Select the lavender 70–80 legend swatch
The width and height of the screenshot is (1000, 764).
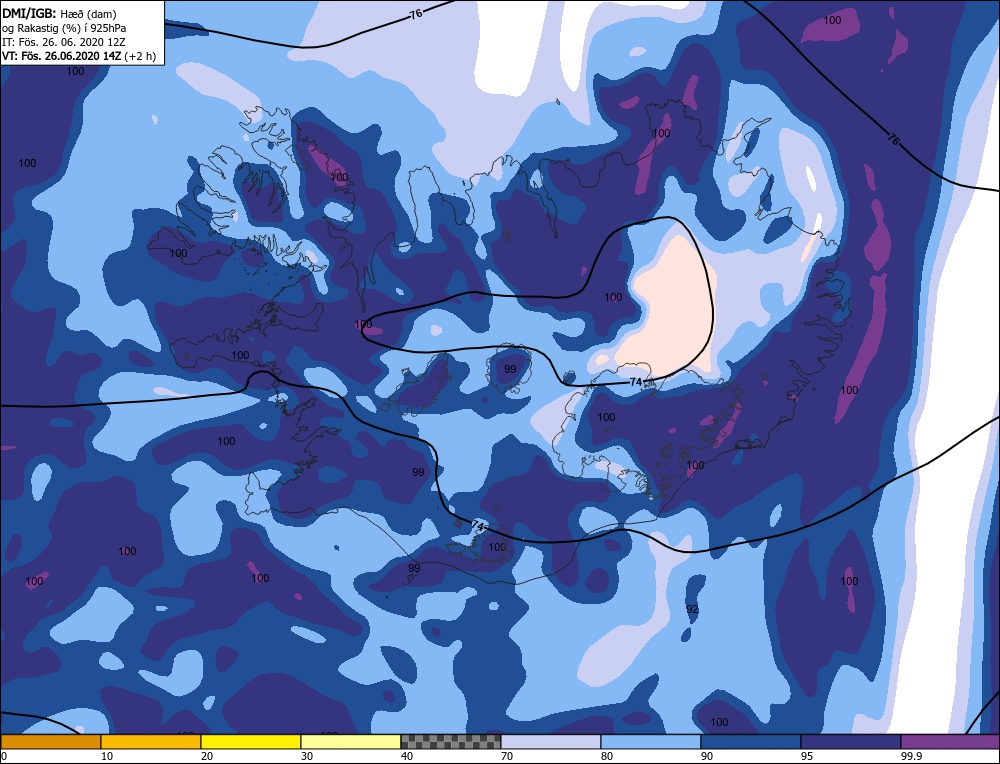551,742
